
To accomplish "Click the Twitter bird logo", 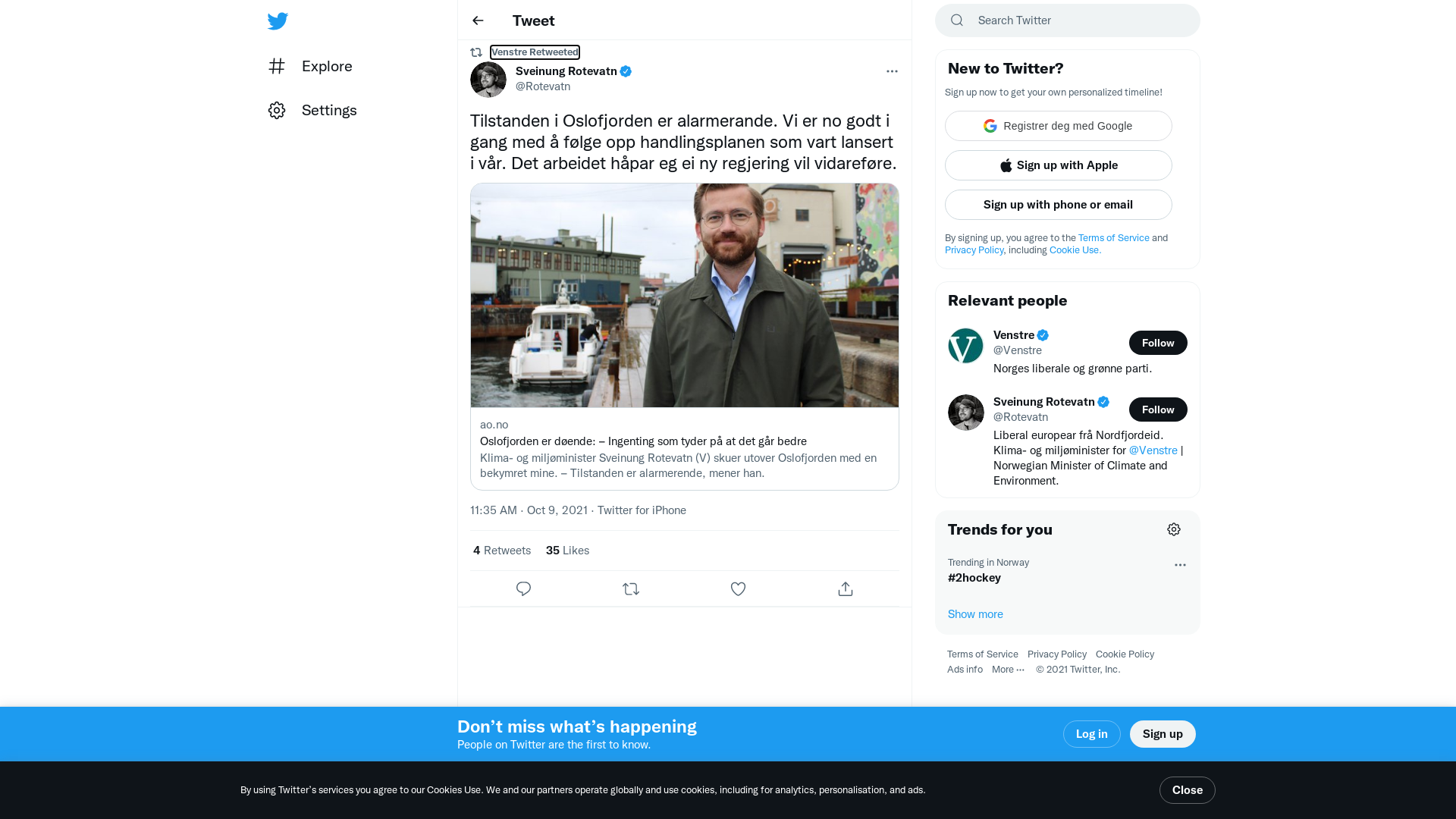I will 278,20.
